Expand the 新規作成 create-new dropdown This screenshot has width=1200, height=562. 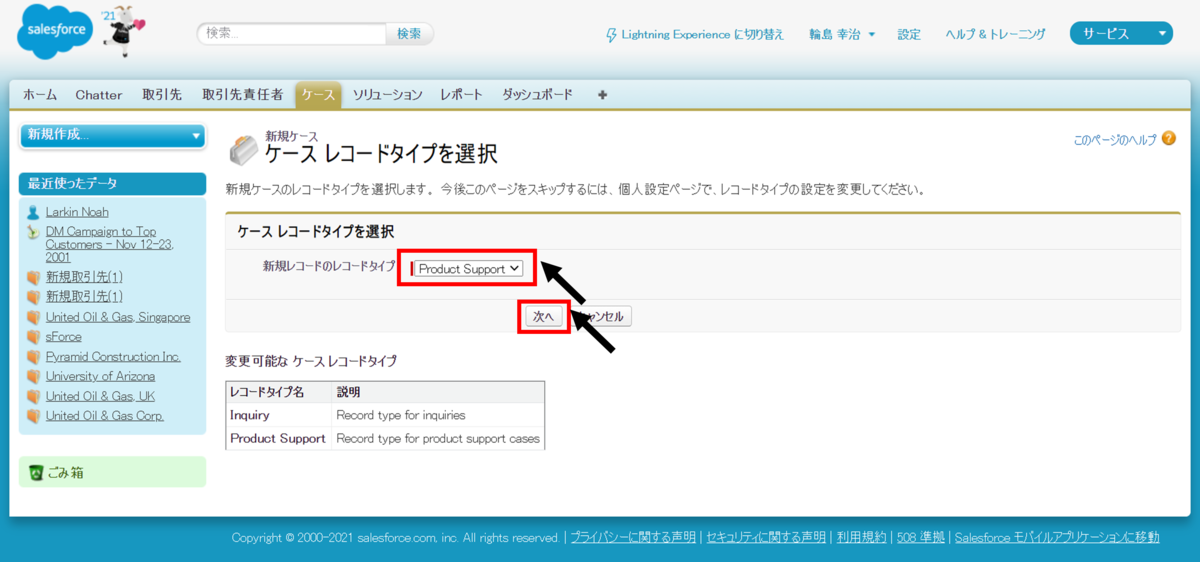coord(112,135)
